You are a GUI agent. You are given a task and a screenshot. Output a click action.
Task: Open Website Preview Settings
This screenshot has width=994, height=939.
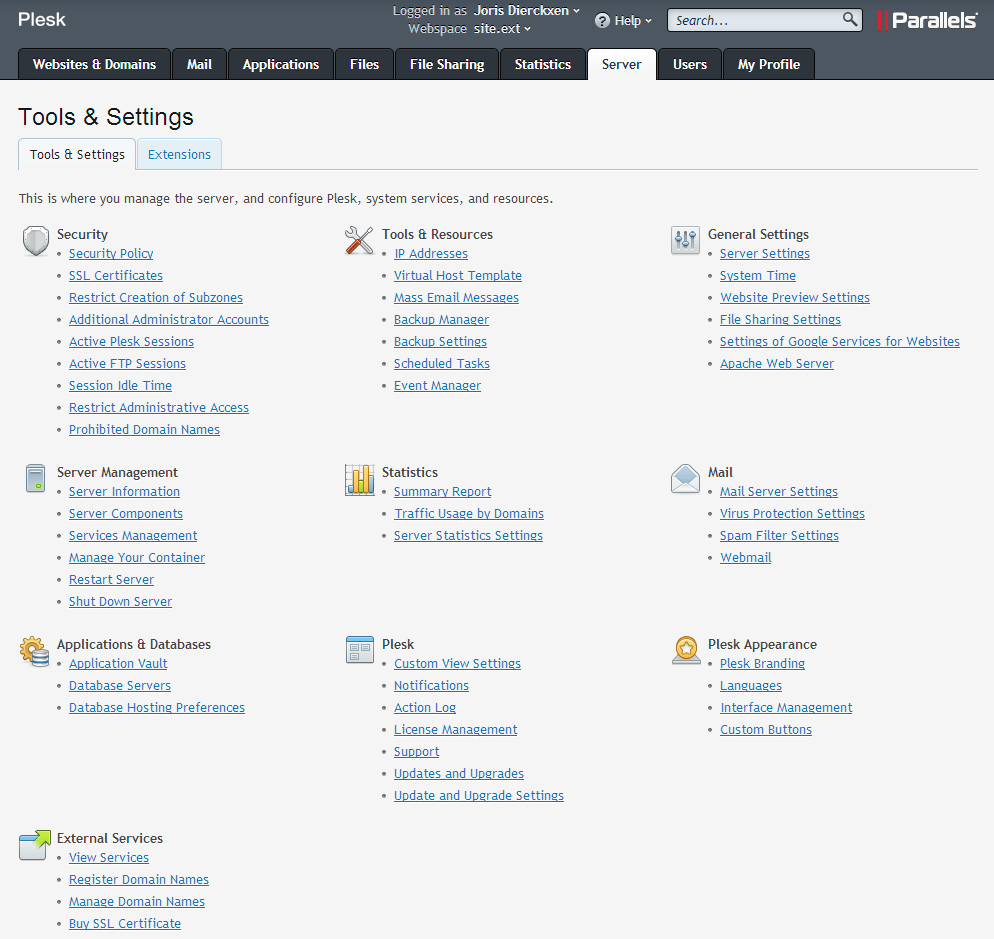(795, 298)
